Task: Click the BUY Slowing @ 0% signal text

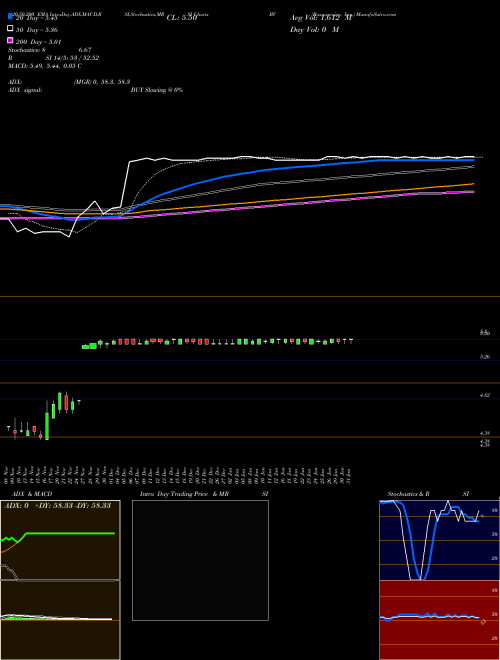Action: click(x=157, y=90)
